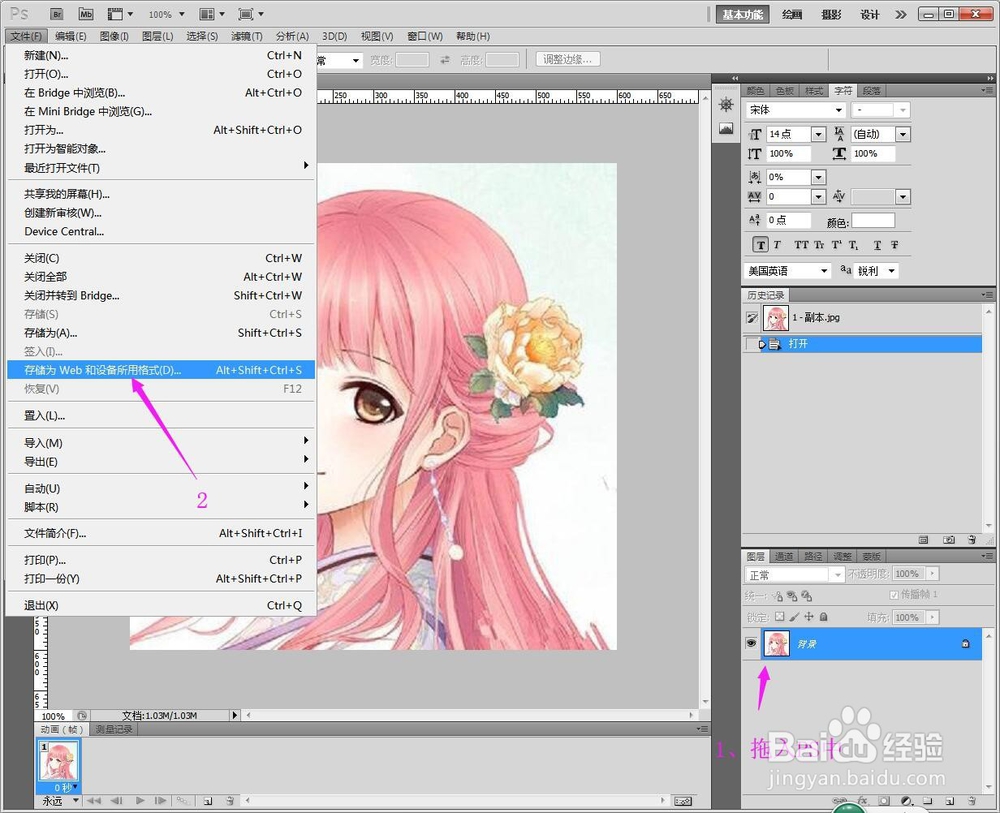Click the screen mode icon in top bar

(x=246, y=14)
